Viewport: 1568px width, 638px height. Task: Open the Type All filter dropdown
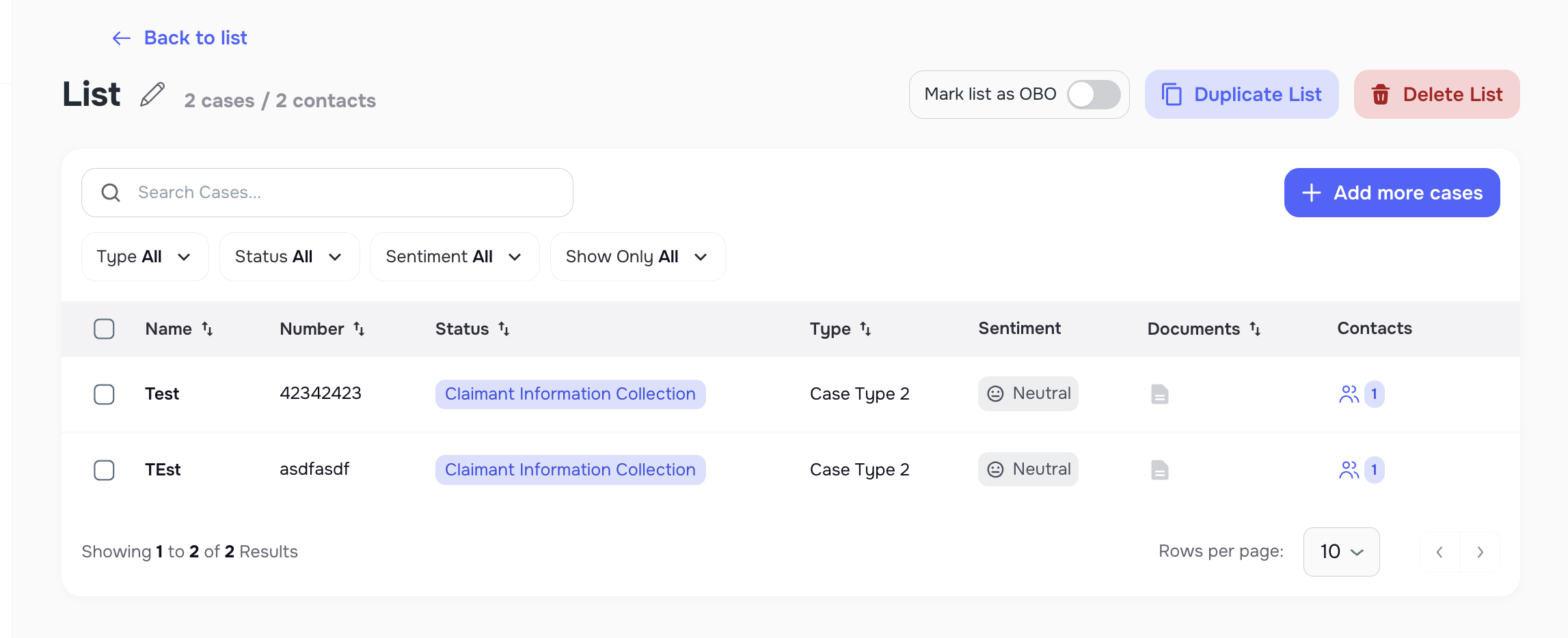click(x=144, y=257)
